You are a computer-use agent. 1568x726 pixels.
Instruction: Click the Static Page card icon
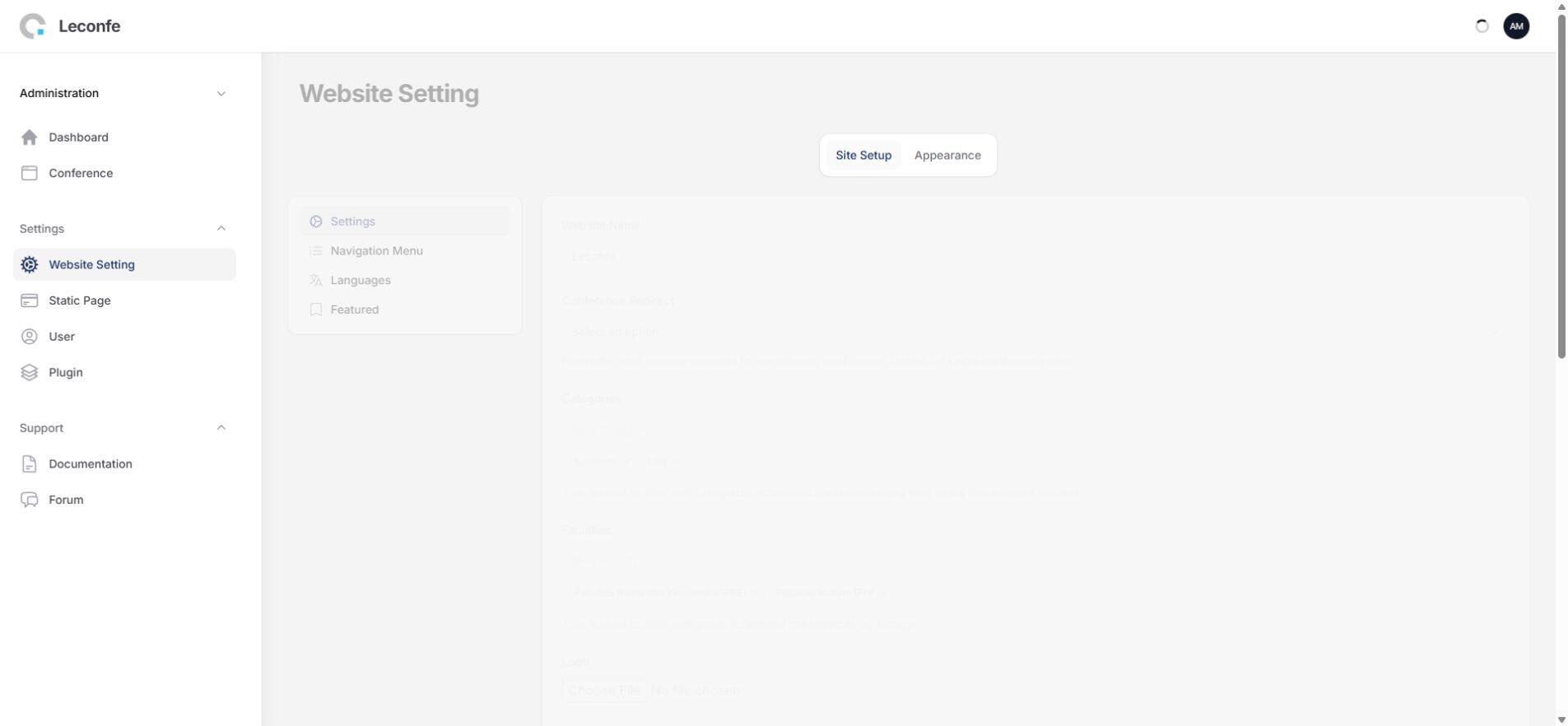pos(30,300)
